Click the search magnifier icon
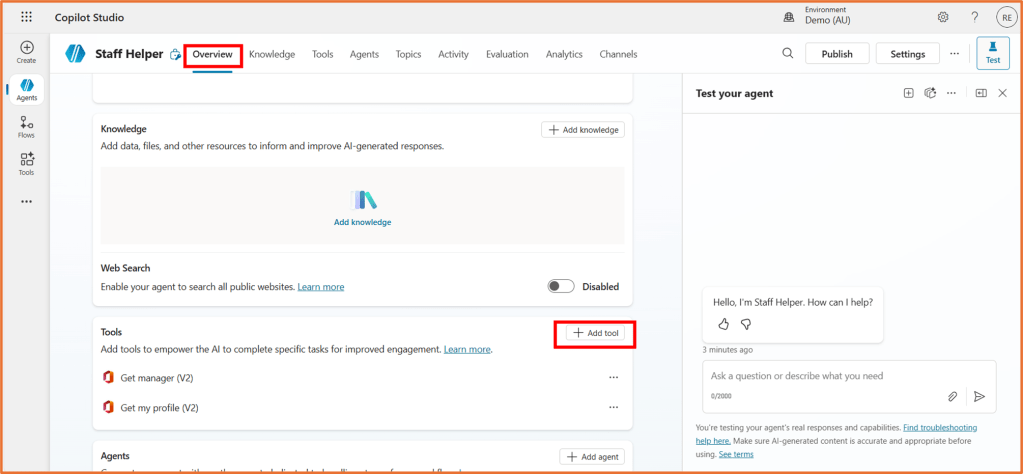 click(x=787, y=53)
